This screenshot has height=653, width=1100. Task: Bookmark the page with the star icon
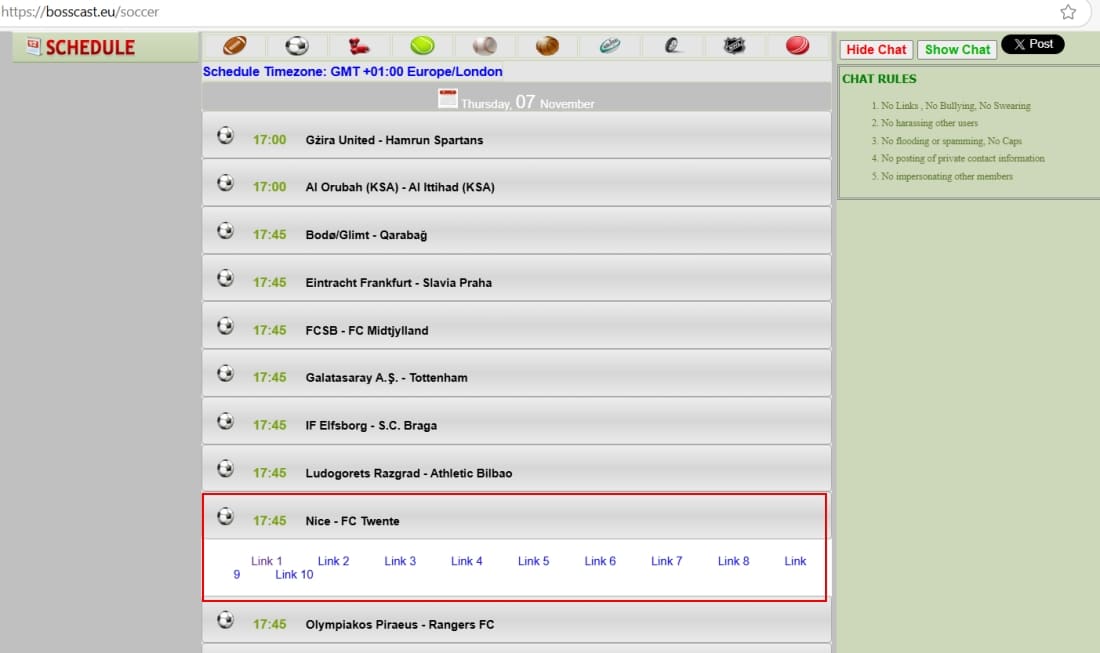coord(1068,12)
